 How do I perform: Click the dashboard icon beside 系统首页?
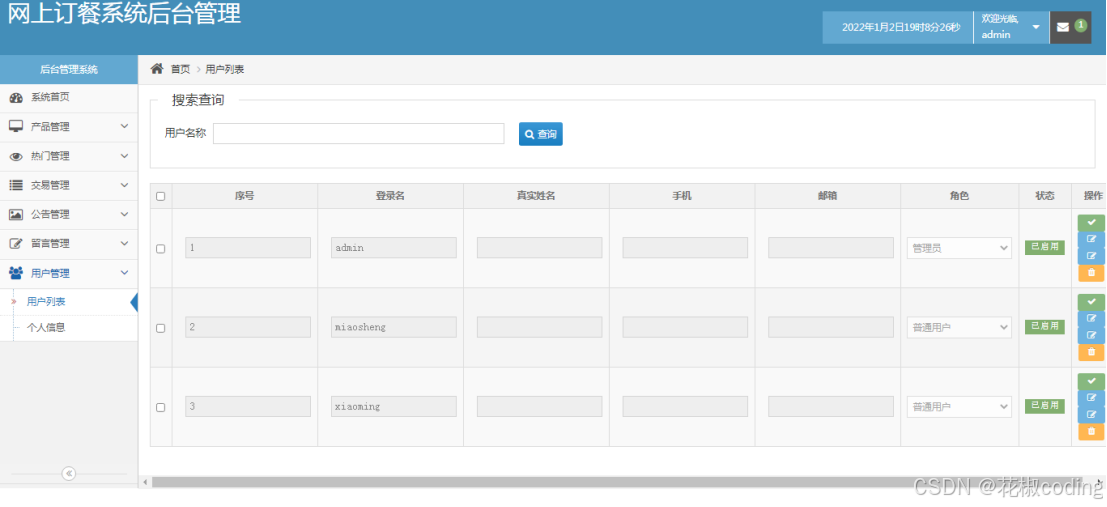coord(16,97)
